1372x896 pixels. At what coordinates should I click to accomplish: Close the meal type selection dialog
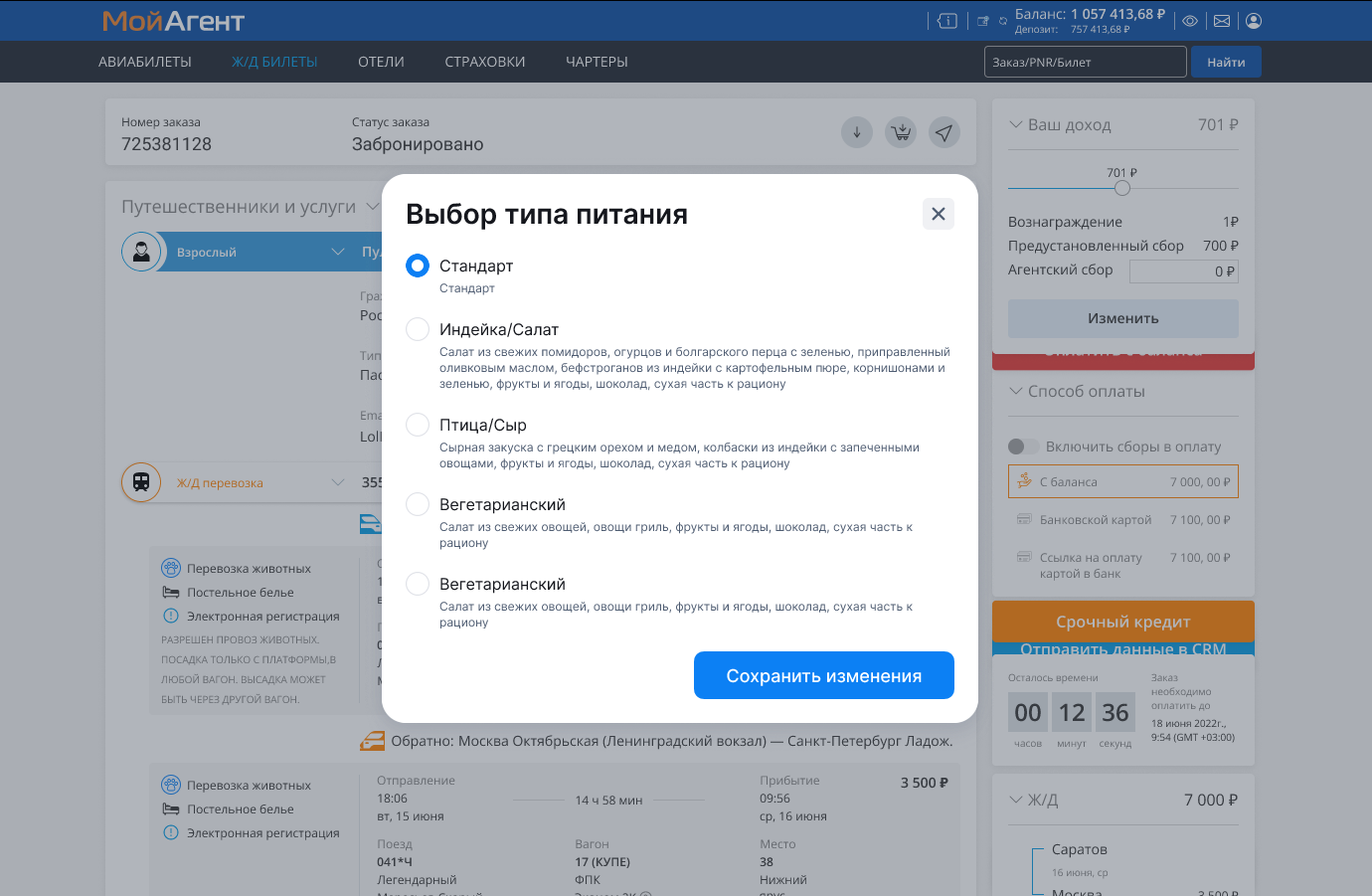tap(938, 214)
